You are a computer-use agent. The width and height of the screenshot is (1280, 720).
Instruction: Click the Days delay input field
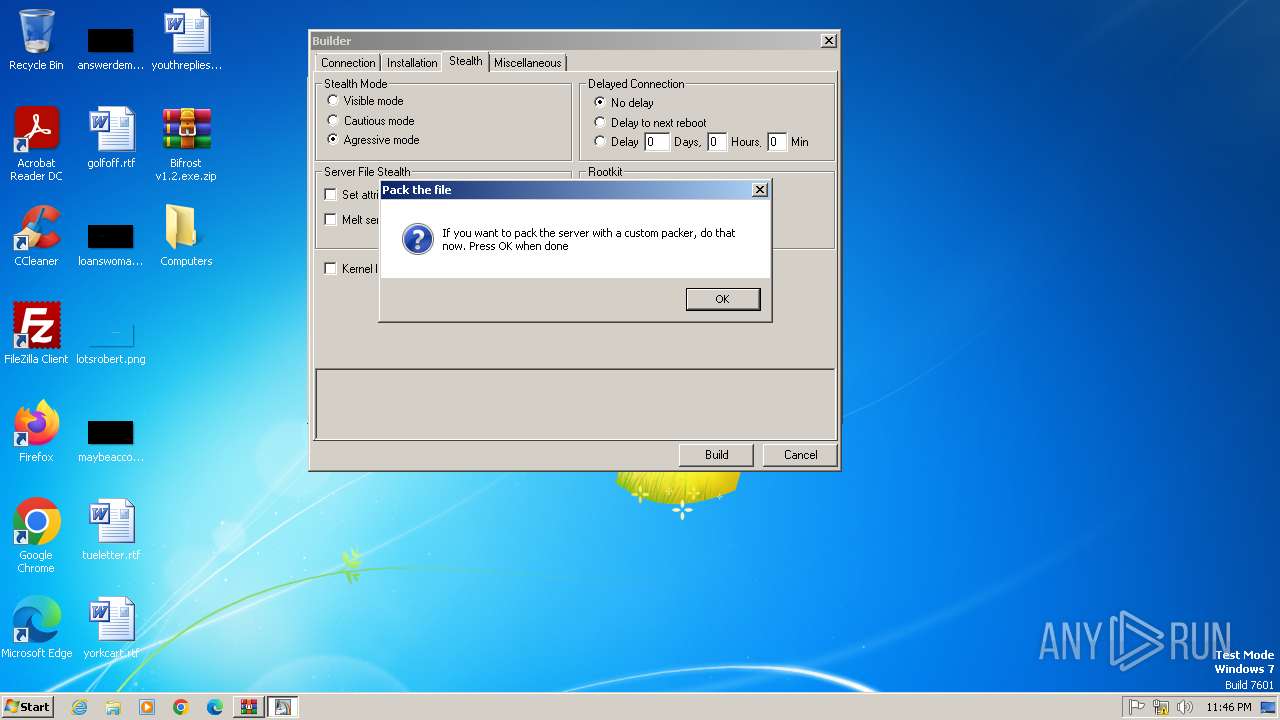(x=657, y=142)
